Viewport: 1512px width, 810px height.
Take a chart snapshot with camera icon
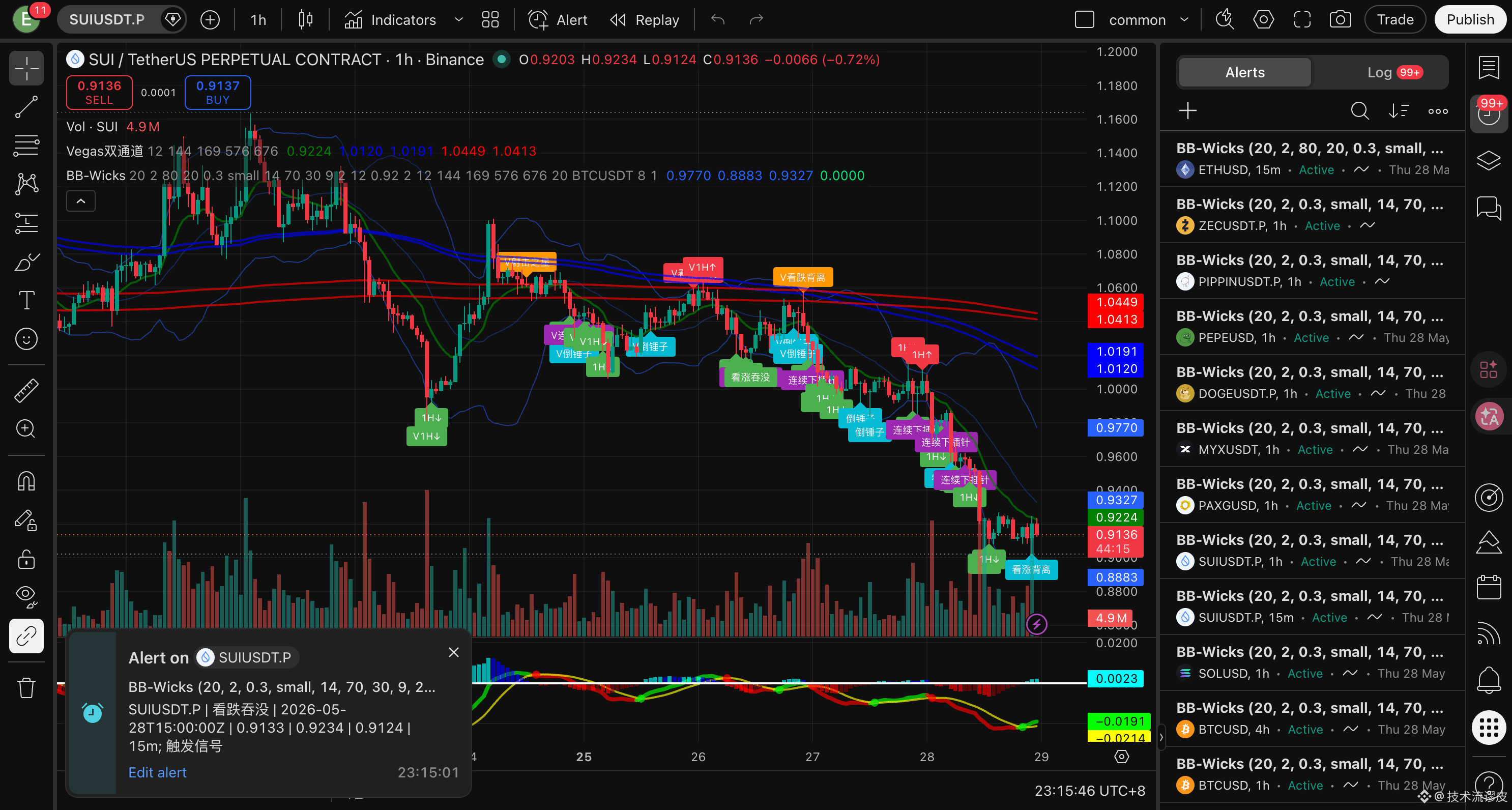[1340, 20]
